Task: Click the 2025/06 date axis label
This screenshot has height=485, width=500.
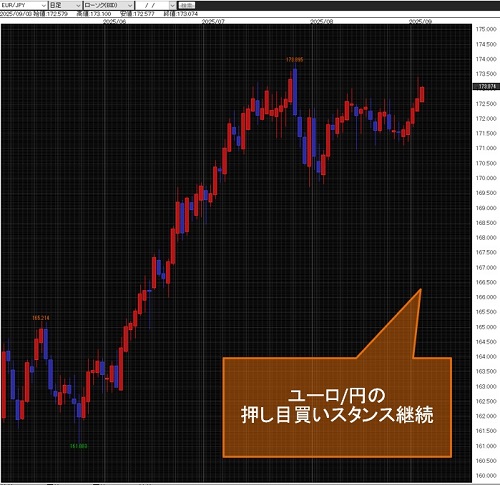Action: point(114,21)
